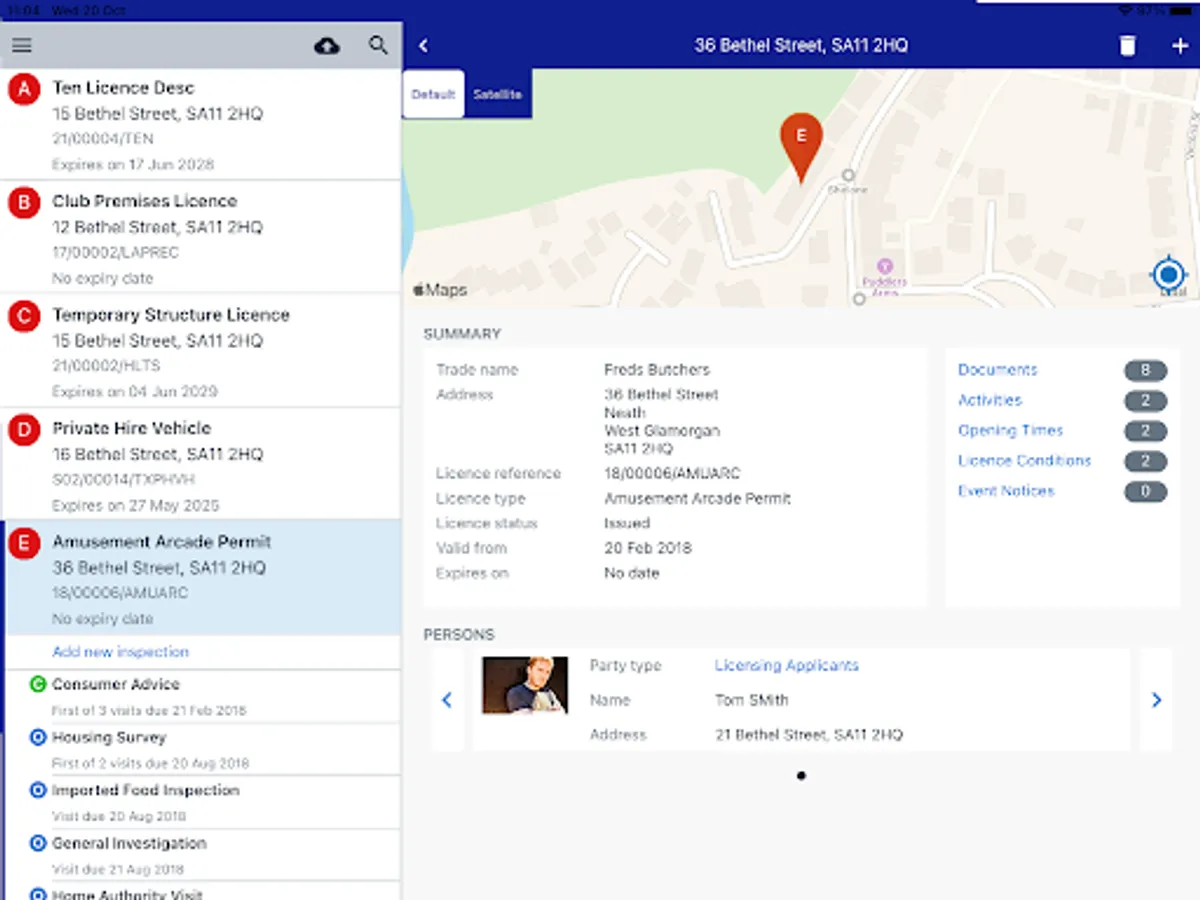This screenshot has height=900, width=1200.
Task: Switch map to Satellite view
Action: (x=497, y=94)
